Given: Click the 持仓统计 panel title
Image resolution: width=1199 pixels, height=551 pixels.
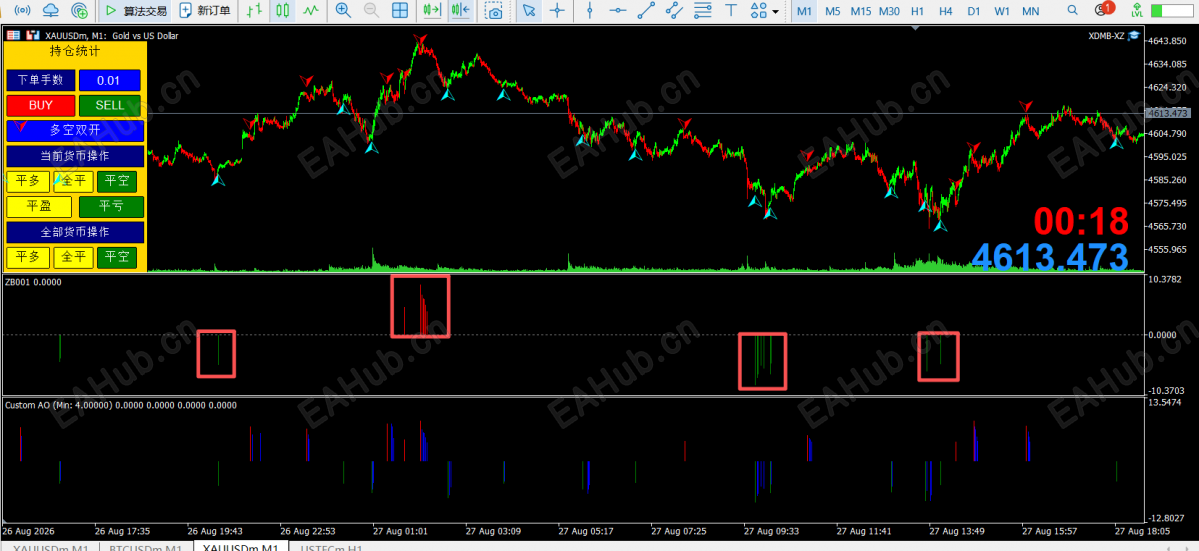Looking at the screenshot, I should tap(75, 52).
